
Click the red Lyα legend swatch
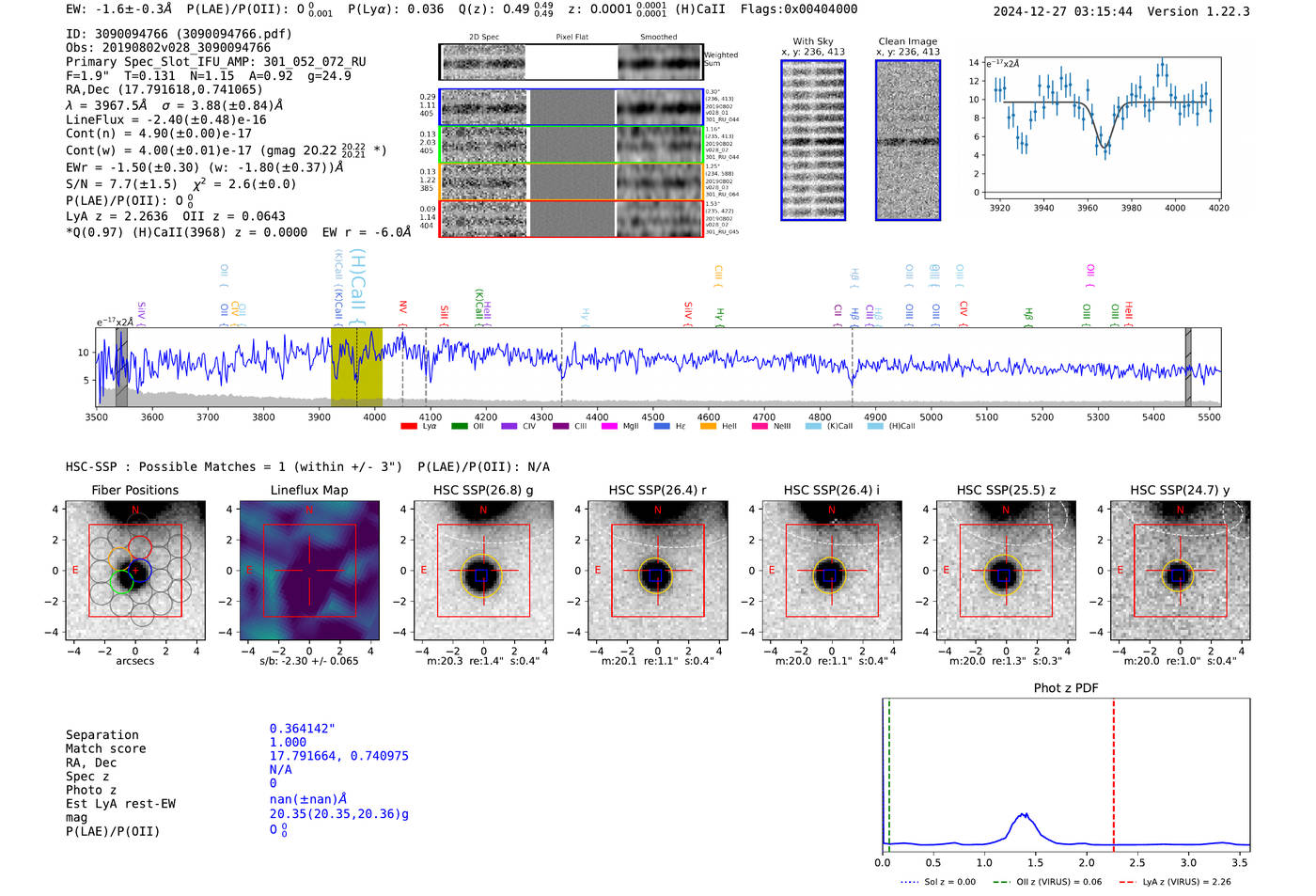409,426
